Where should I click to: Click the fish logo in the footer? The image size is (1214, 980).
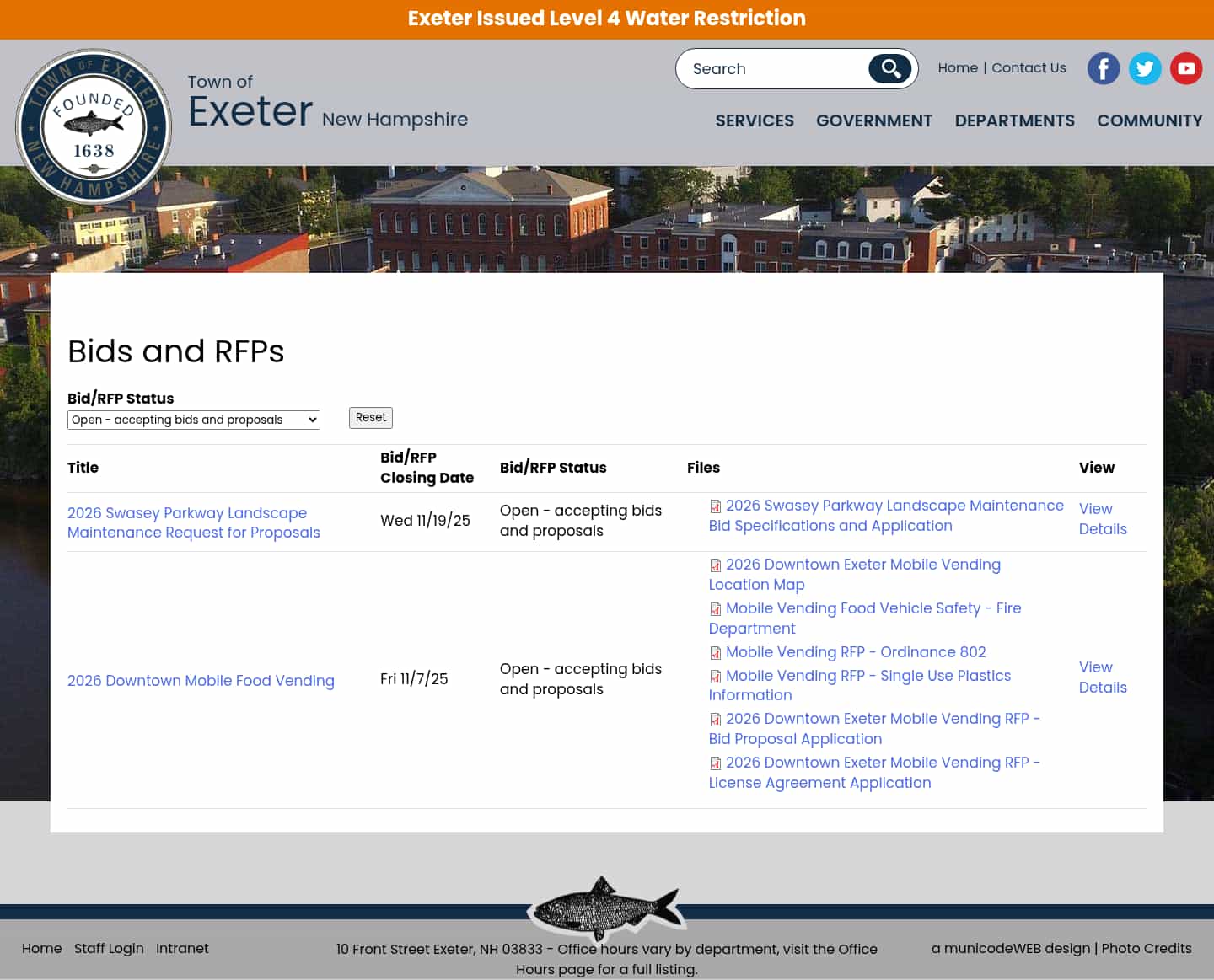[x=606, y=910]
